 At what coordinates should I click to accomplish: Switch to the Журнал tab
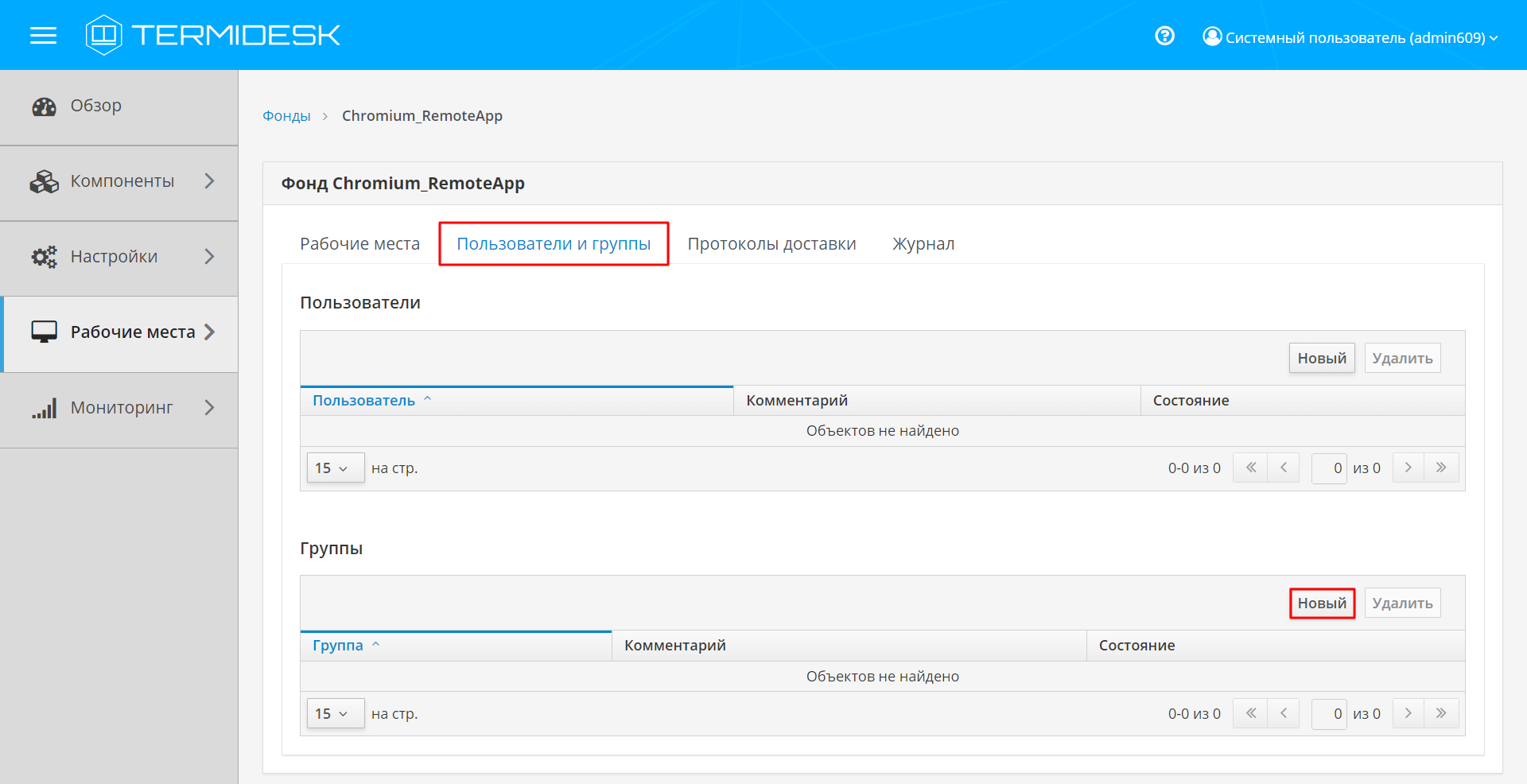(x=923, y=244)
